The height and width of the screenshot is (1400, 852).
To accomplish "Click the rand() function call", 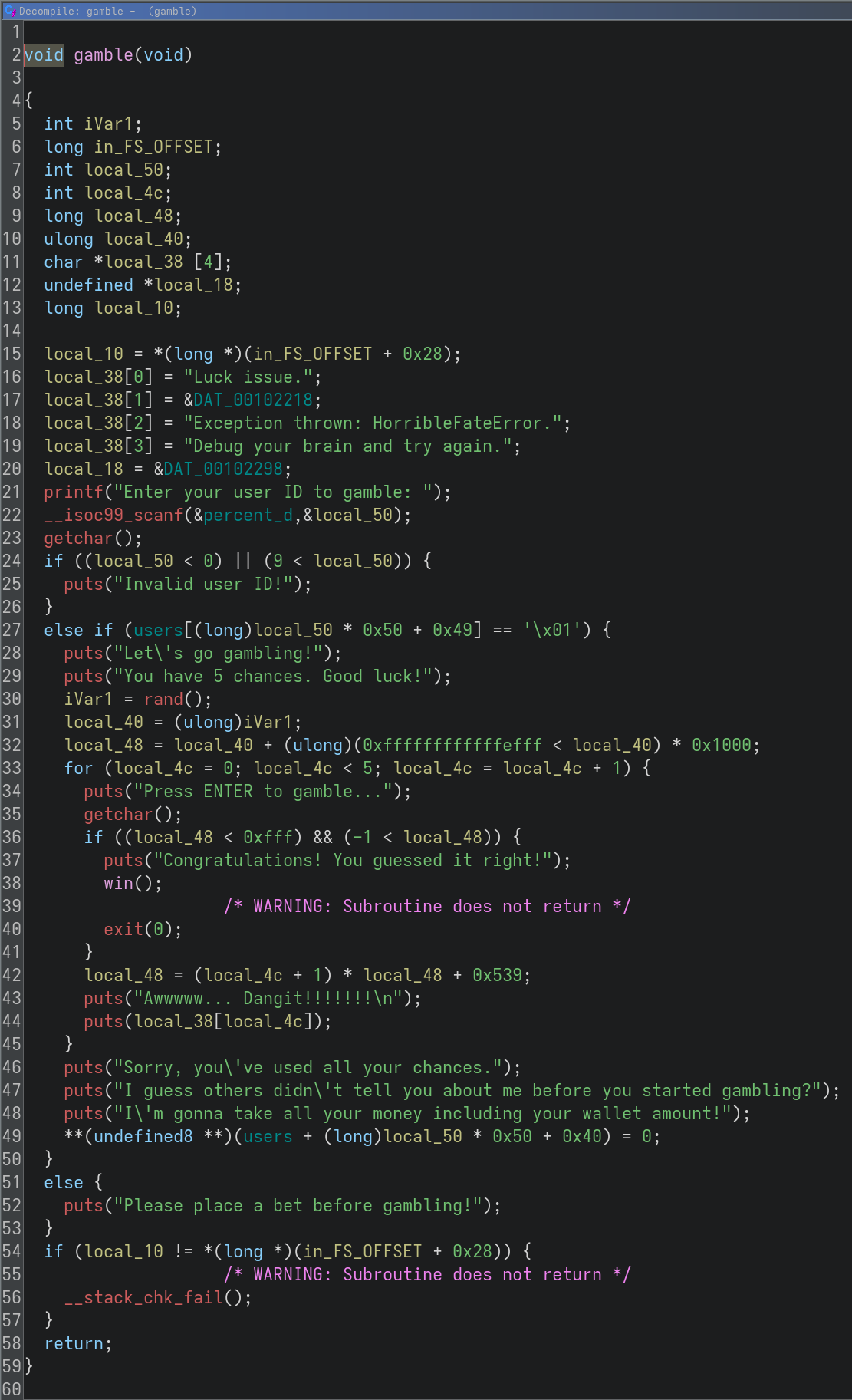I will tap(163, 700).
